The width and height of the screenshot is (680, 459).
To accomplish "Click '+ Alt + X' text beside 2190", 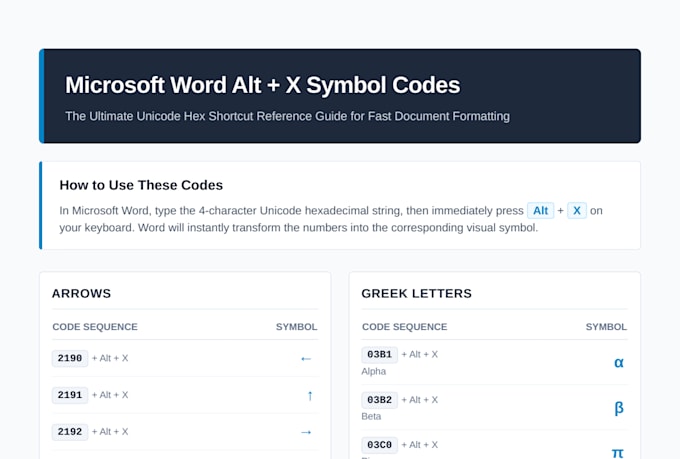I will [x=110, y=358].
